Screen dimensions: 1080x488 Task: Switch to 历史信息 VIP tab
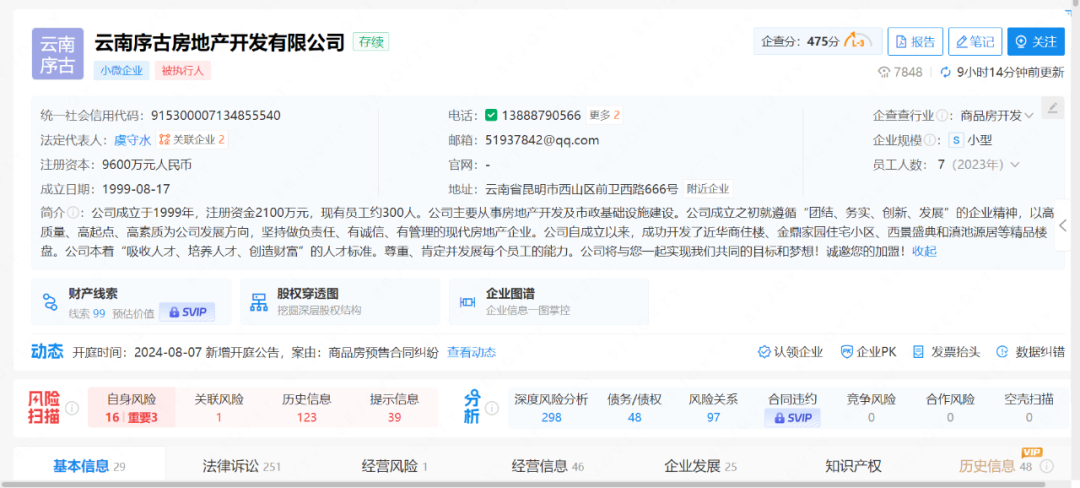coord(995,467)
